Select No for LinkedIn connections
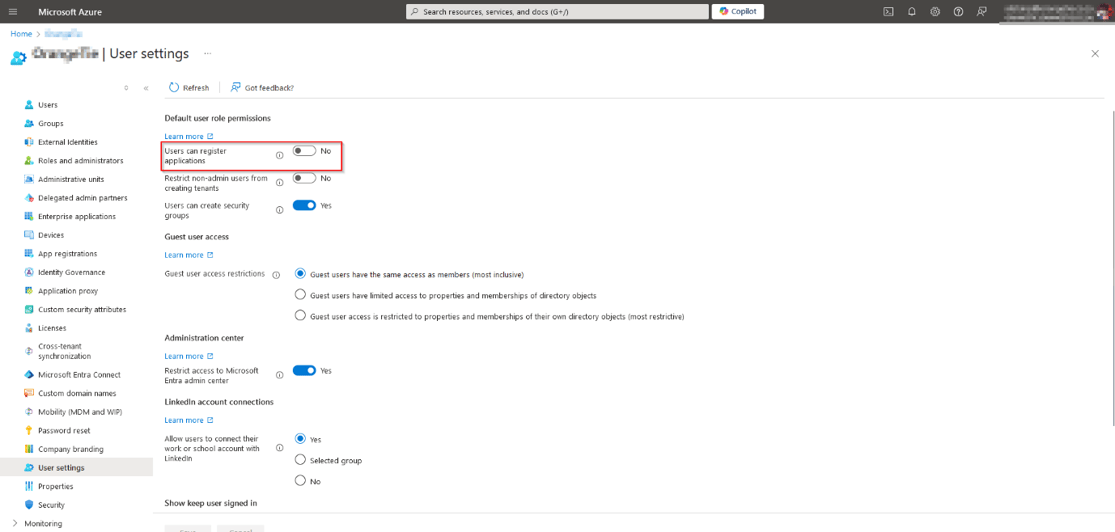Viewport: 1115px width, 532px height. [x=300, y=481]
